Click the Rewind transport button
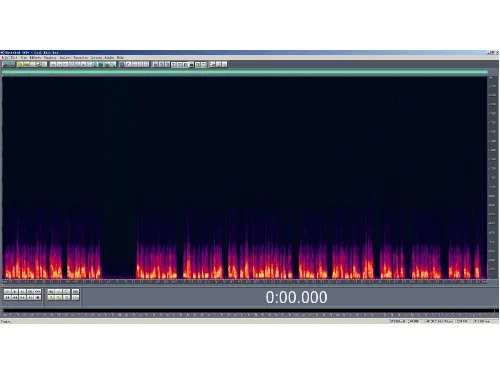The image size is (500, 375). pos(15,297)
